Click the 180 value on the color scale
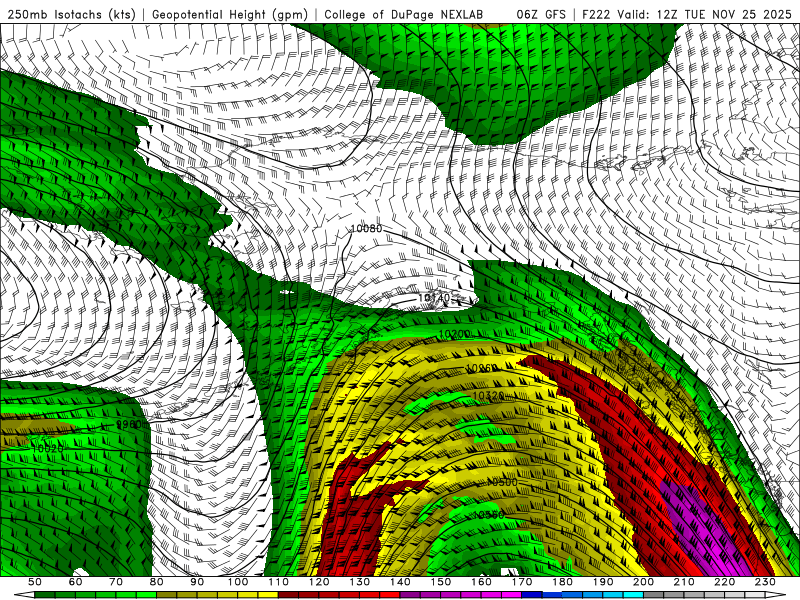 [x=562, y=582]
